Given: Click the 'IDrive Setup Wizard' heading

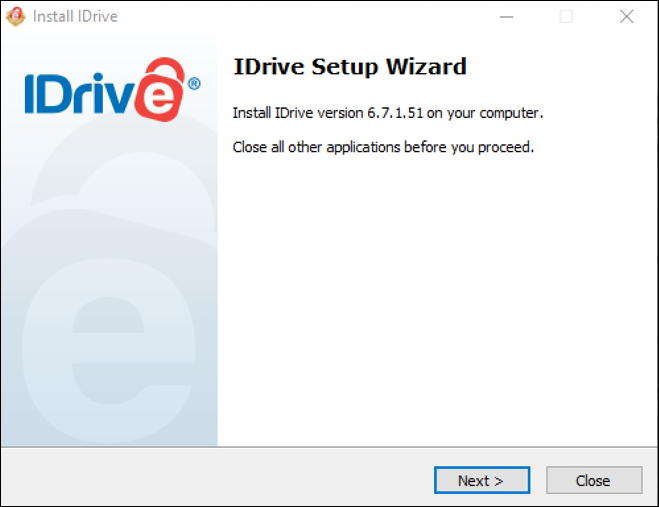Looking at the screenshot, I should click(x=350, y=67).
